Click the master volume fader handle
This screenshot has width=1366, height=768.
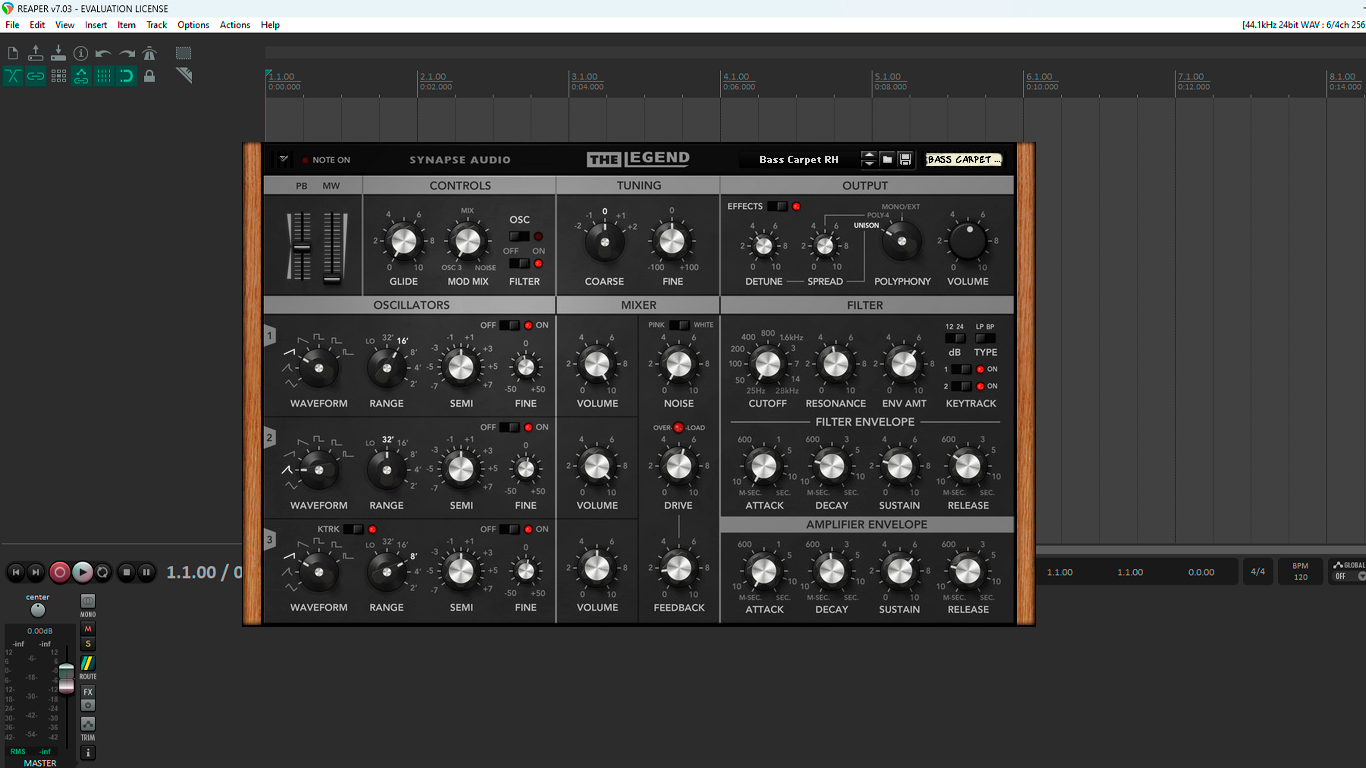pos(66,677)
